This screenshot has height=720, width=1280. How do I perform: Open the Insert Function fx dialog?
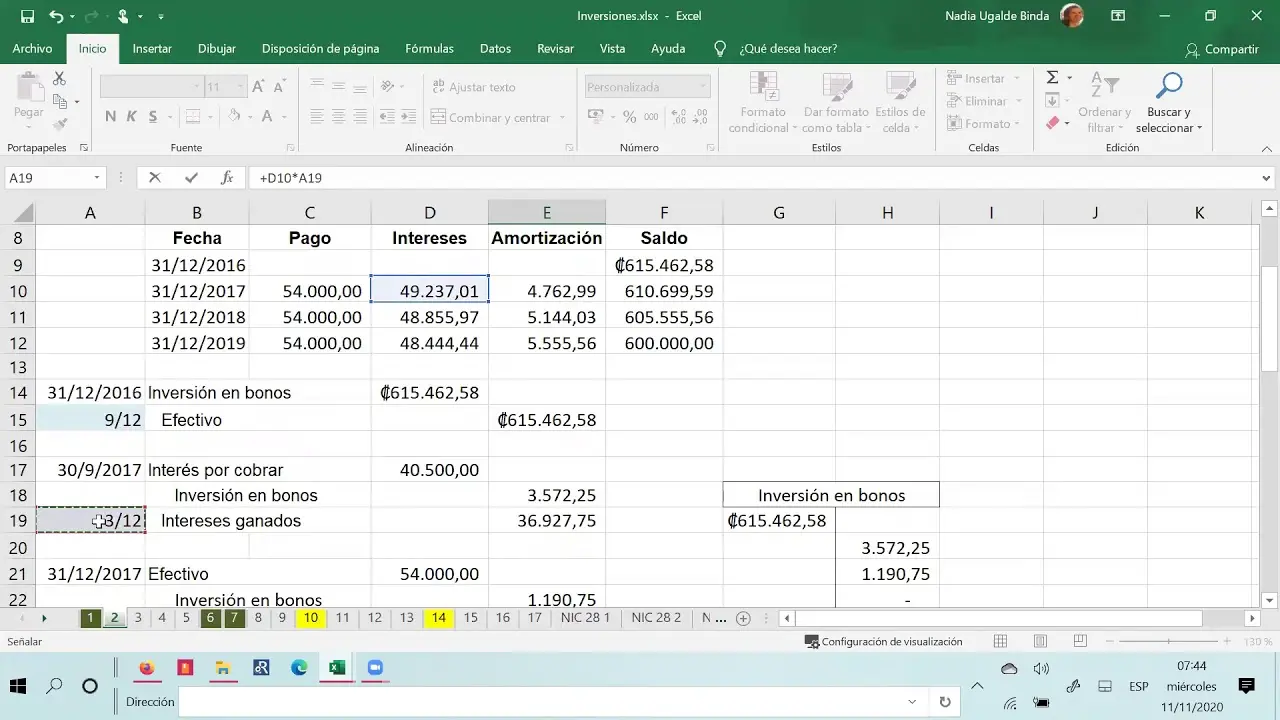click(227, 178)
